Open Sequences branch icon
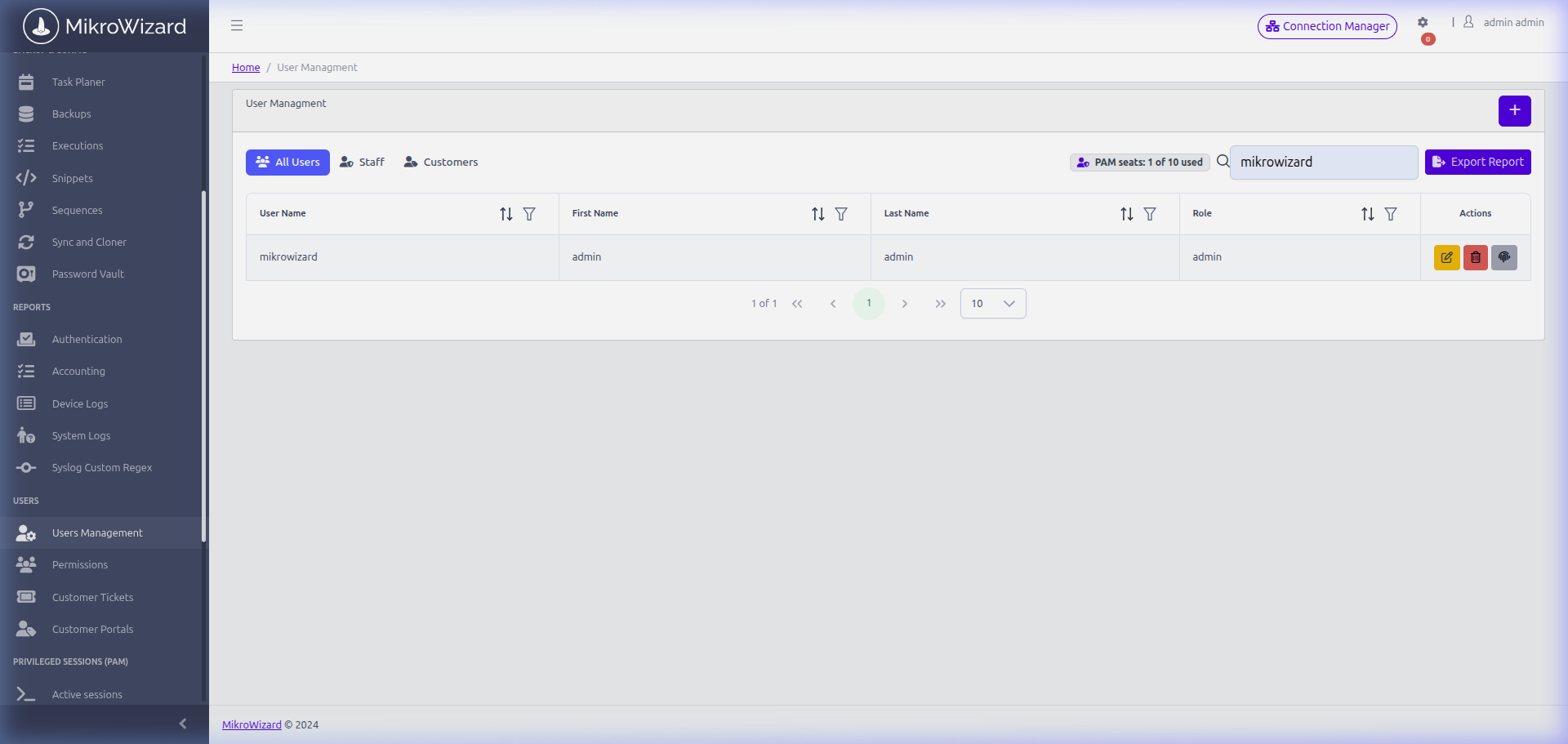This screenshot has height=744, width=1568. point(26,210)
